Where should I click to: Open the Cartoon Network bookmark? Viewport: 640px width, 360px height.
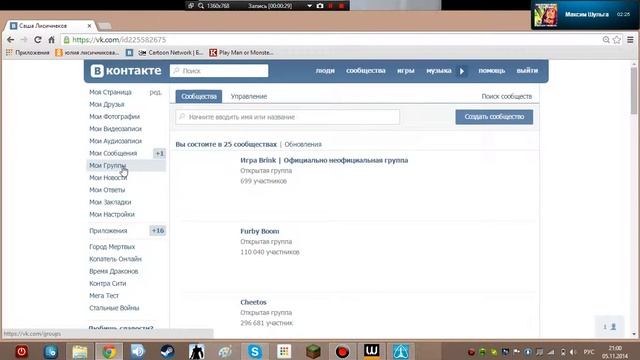[x=171, y=53]
